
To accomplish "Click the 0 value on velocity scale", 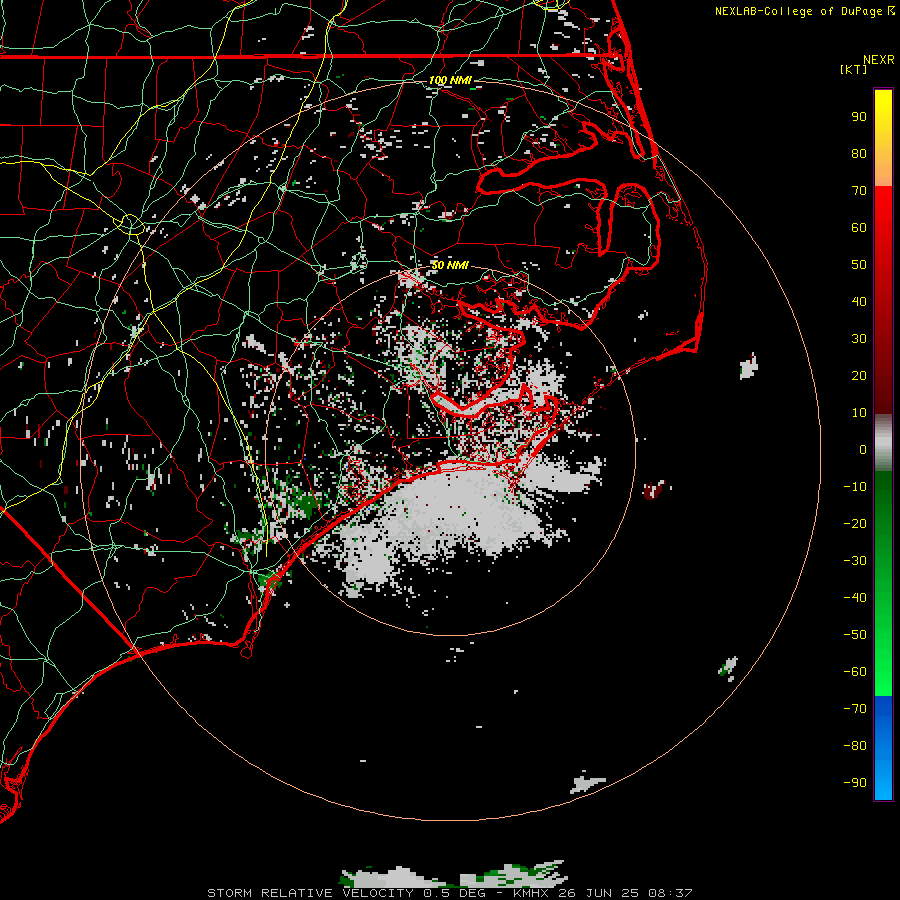I will tap(863, 450).
